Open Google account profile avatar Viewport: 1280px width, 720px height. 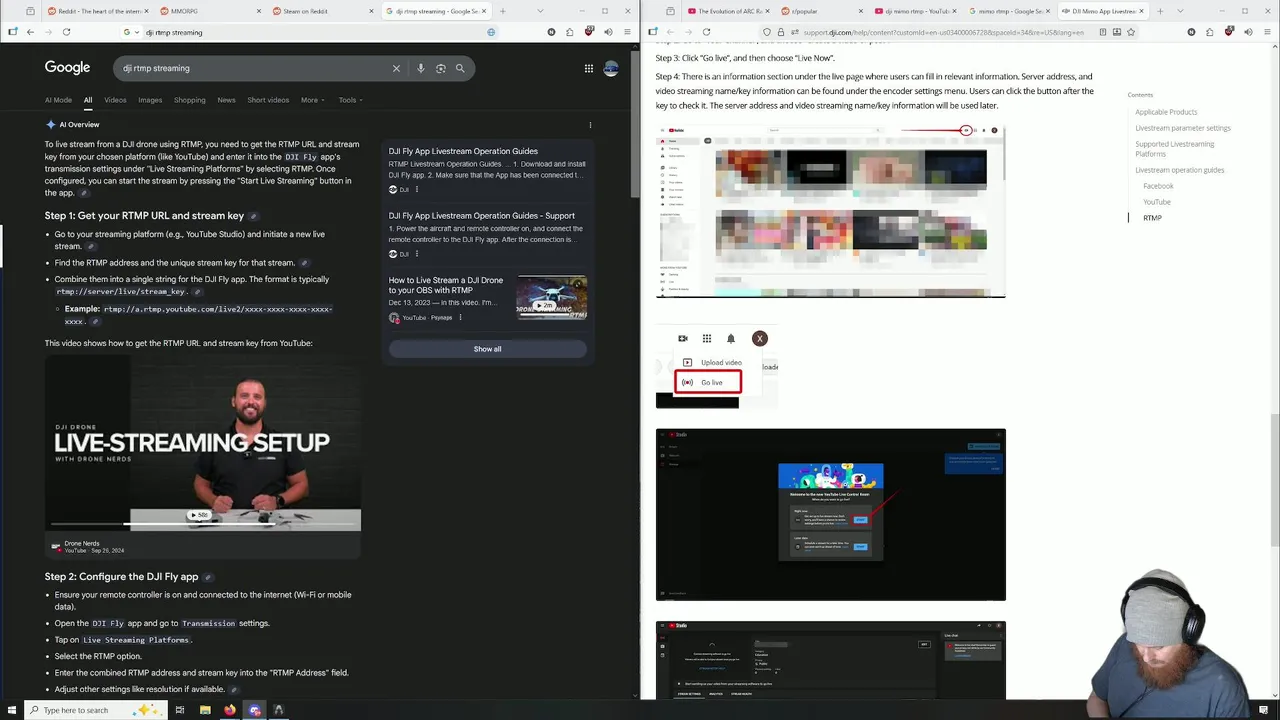[611, 68]
